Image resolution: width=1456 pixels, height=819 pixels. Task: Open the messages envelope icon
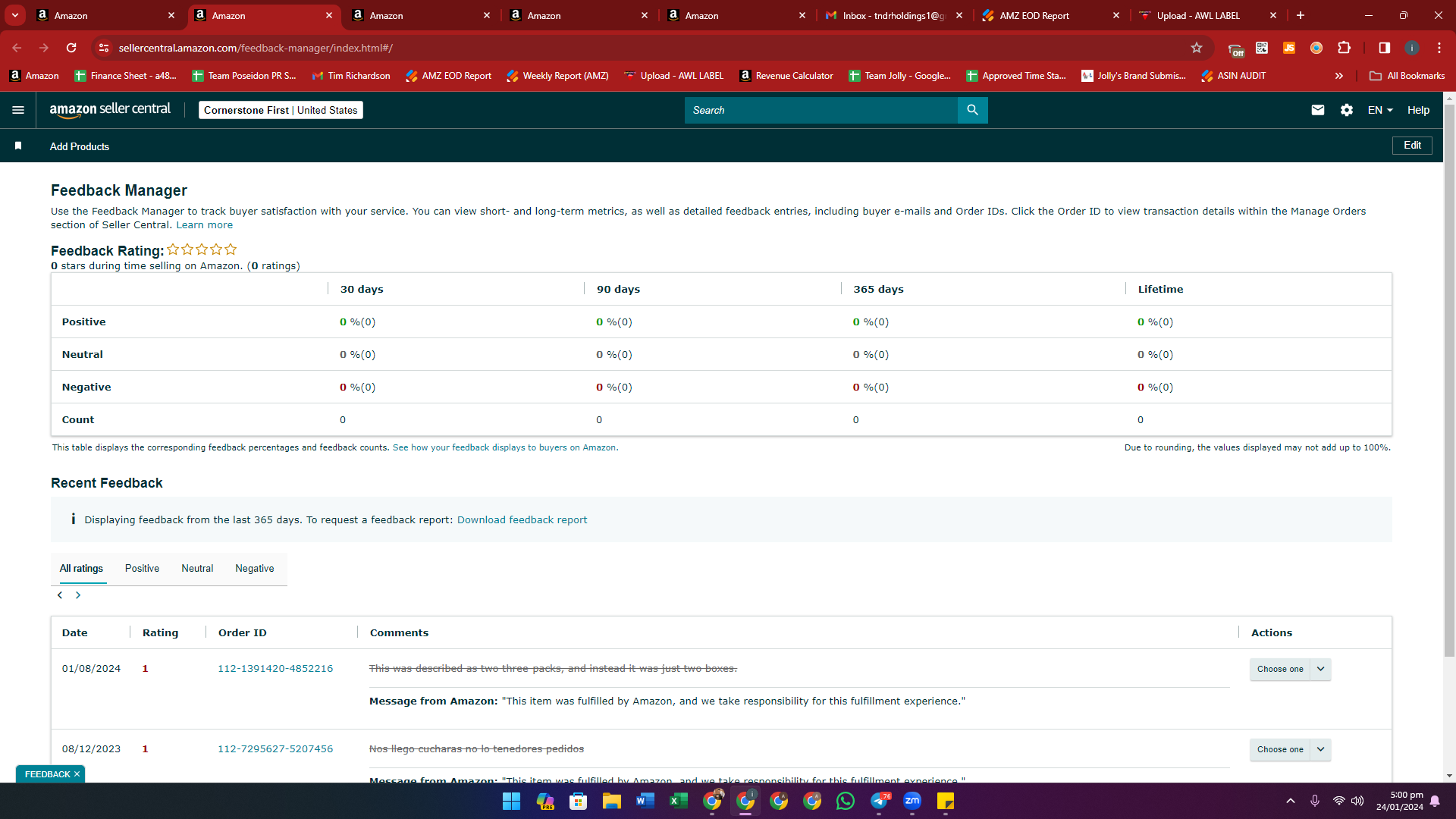1318,110
